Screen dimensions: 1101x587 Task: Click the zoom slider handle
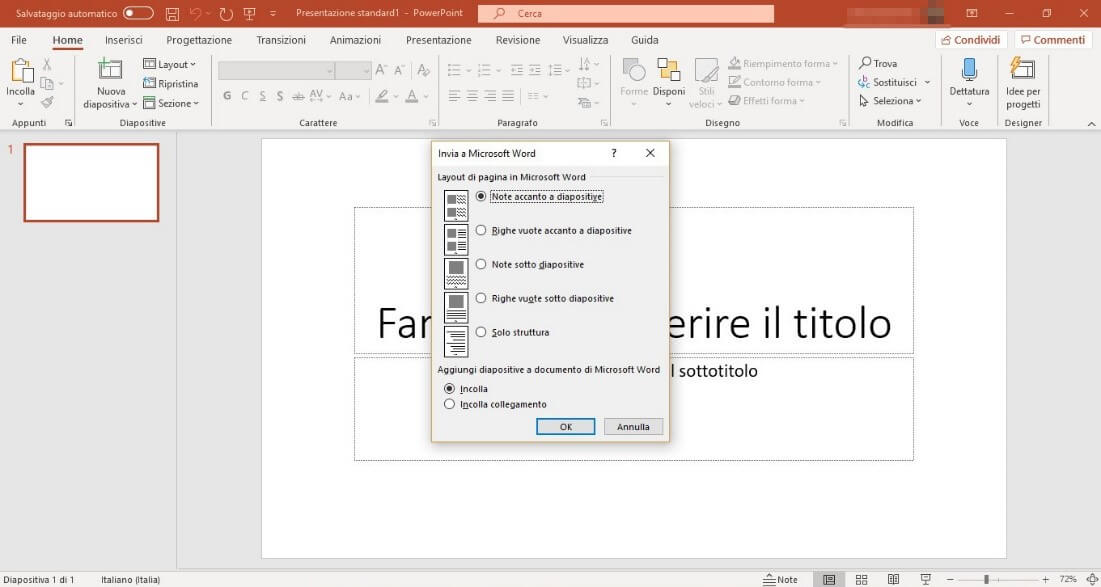[987, 579]
